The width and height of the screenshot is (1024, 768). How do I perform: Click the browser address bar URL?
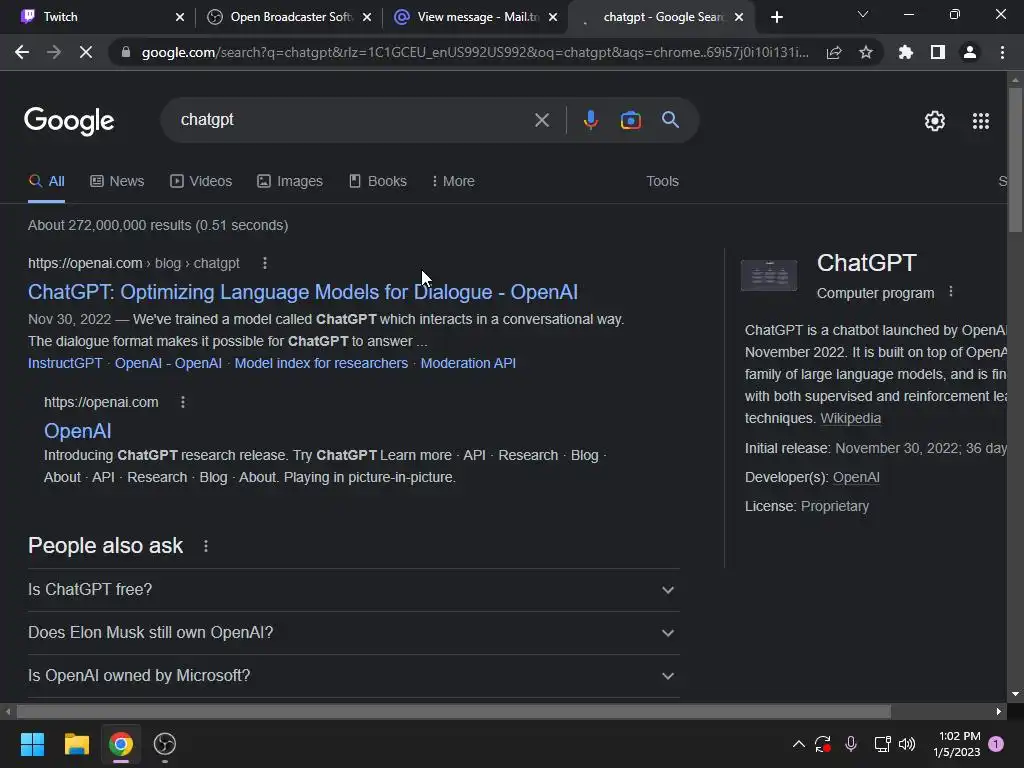(x=475, y=52)
